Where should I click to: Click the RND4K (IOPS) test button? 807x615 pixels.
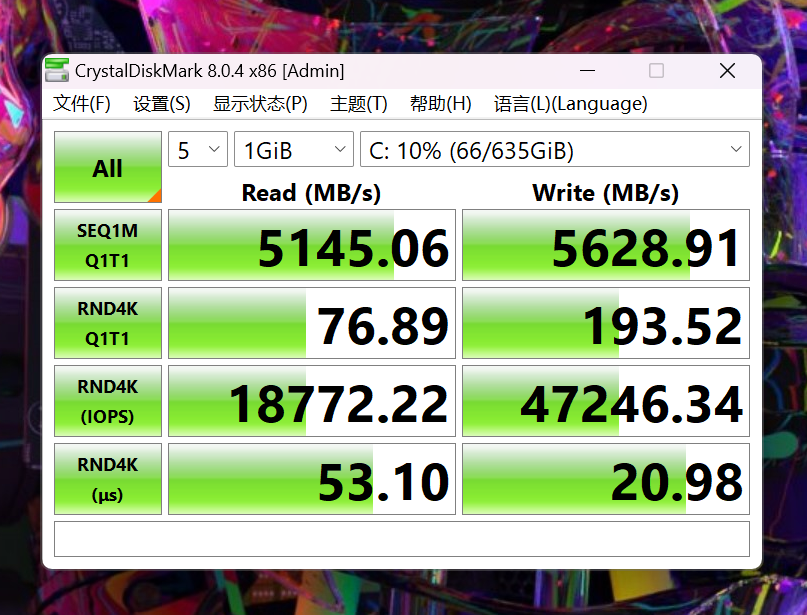click(x=108, y=401)
